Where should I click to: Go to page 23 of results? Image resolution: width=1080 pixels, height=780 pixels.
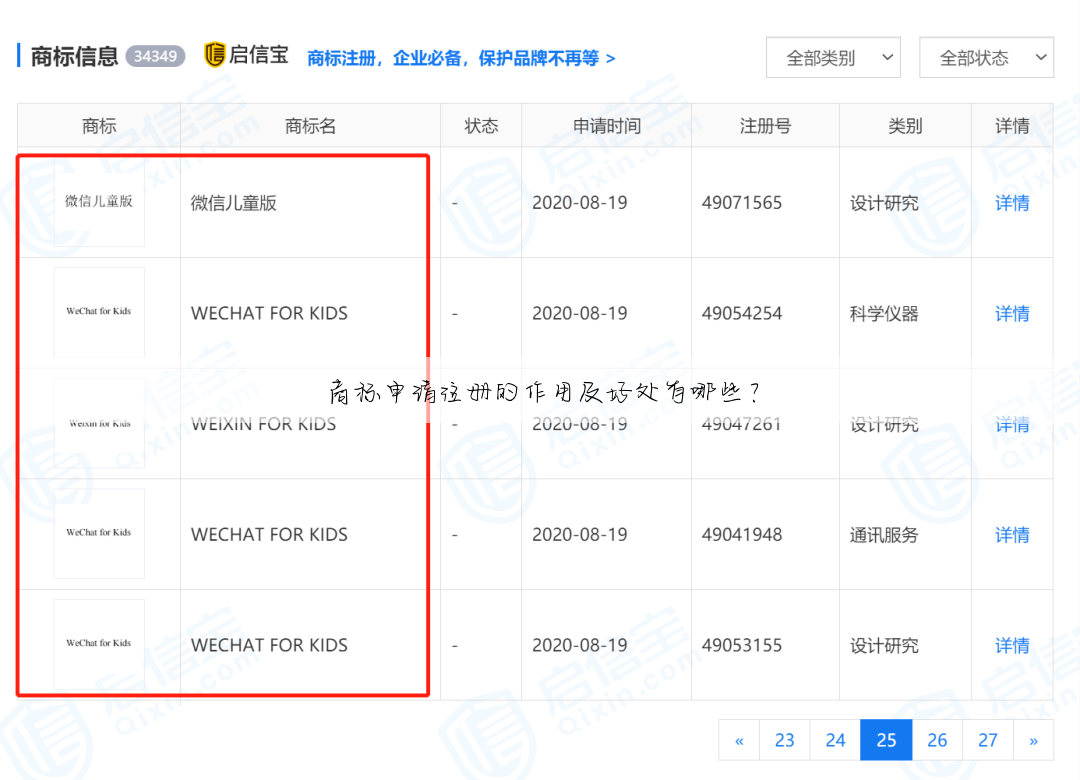pyautogui.click(x=784, y=740)
